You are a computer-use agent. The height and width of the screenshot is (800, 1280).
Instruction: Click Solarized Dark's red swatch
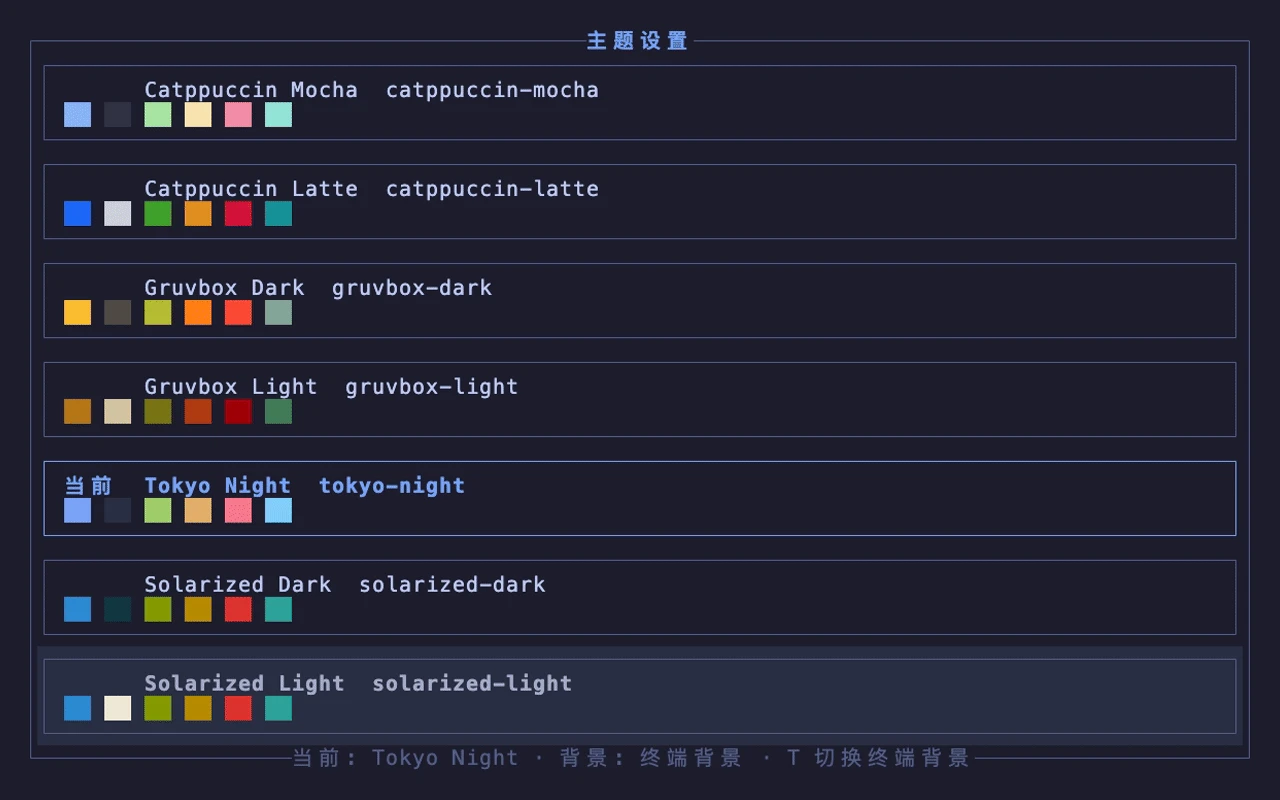[238, 610]
